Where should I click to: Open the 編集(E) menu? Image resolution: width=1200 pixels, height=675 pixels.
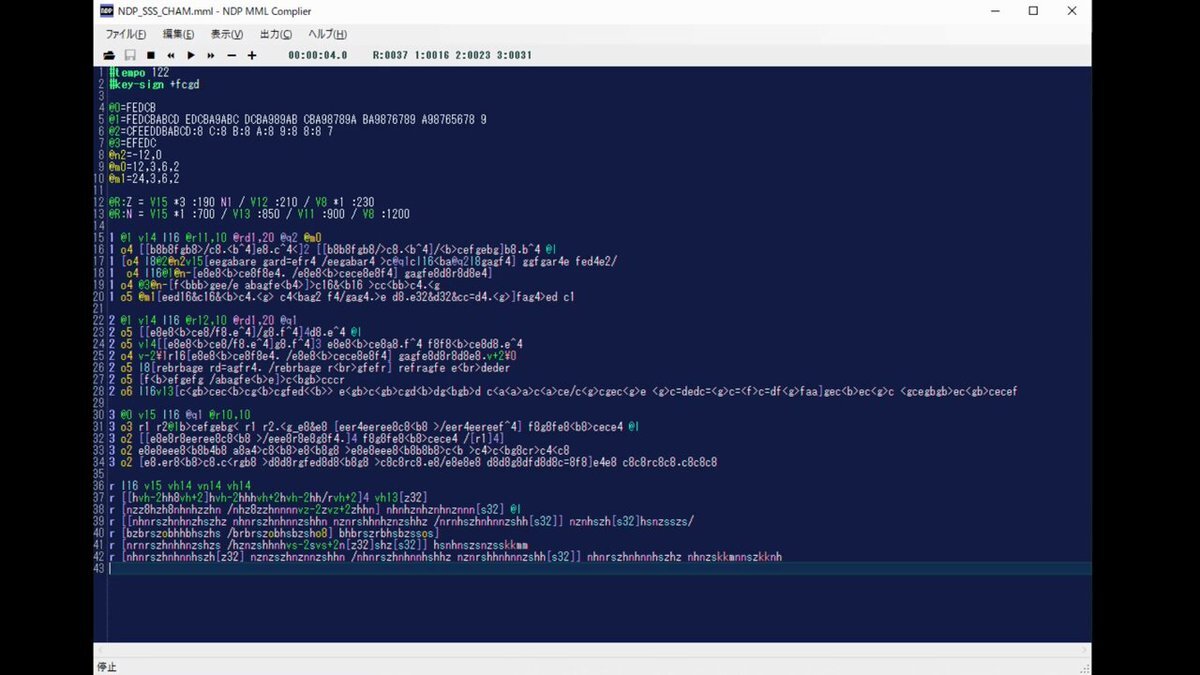[178, 34]
